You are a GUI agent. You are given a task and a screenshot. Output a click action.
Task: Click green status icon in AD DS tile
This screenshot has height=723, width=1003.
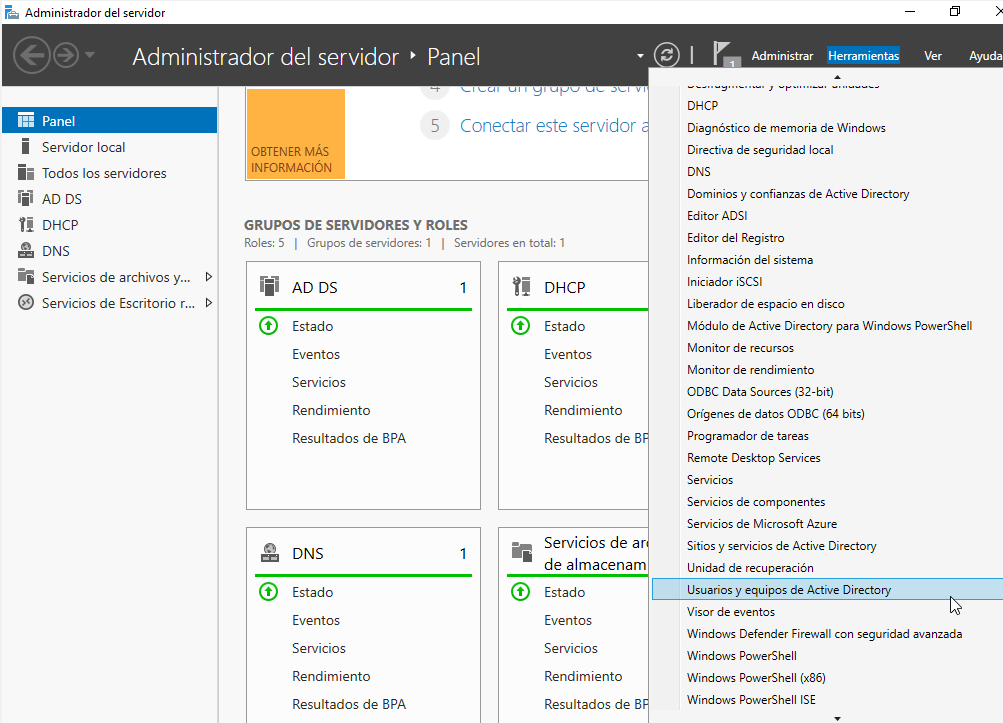coord(269,326)
